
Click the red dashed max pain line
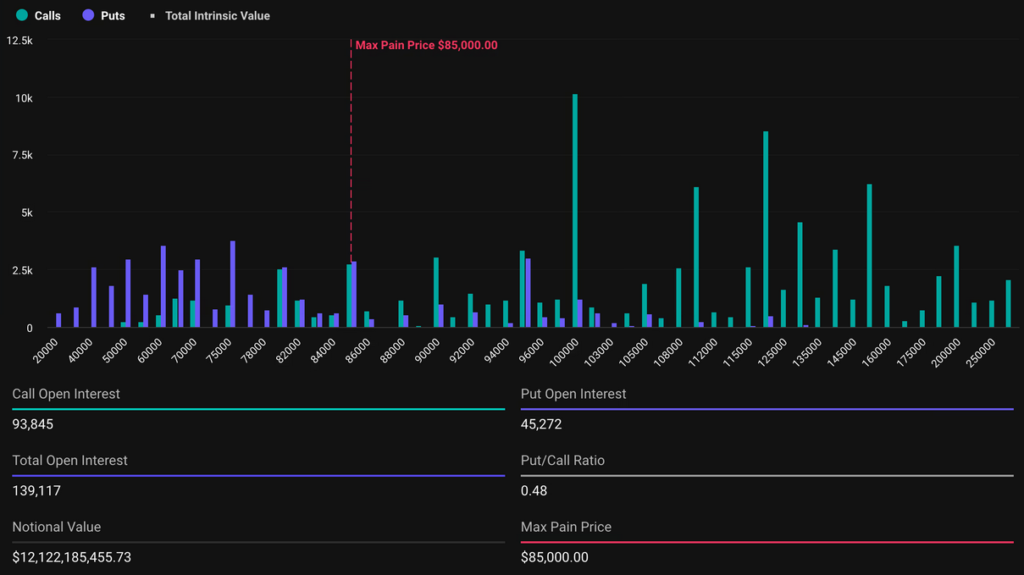tap(351, 150)
